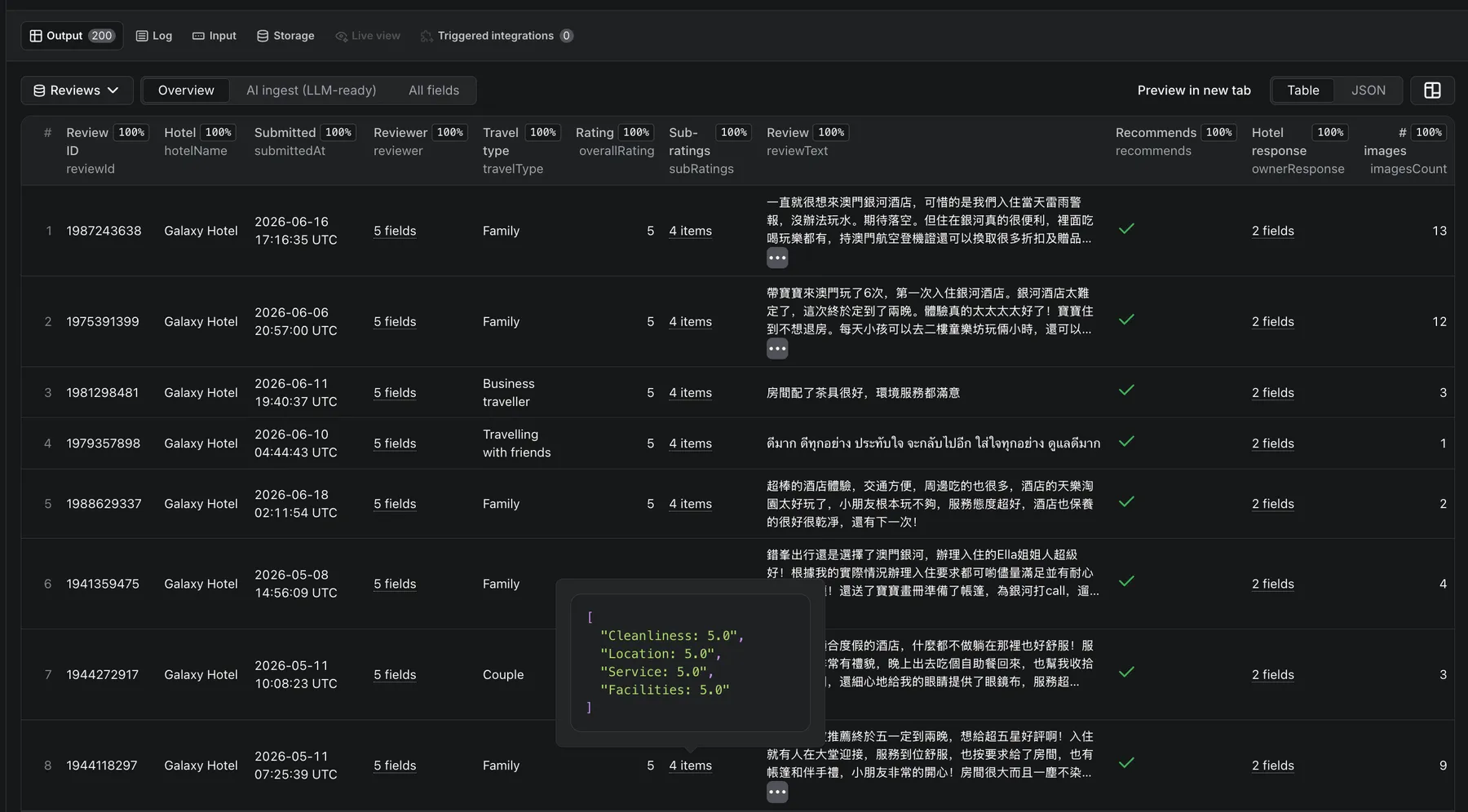This screenshot has height=812, width=1468.
Task: Click the Thai review text in row 4
Action: coord(933,444)
